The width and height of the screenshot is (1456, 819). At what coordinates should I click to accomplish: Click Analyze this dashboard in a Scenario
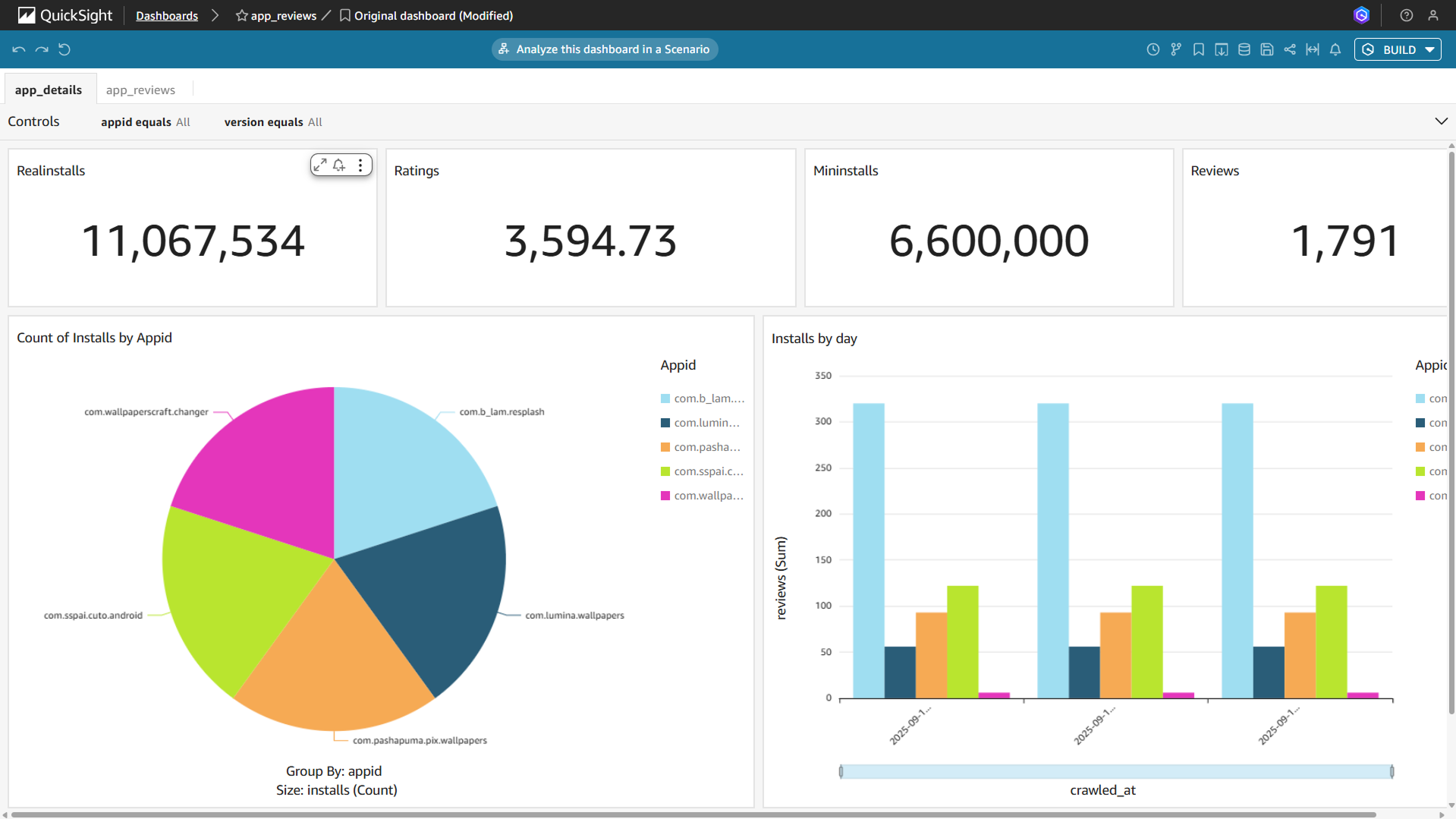605,49
